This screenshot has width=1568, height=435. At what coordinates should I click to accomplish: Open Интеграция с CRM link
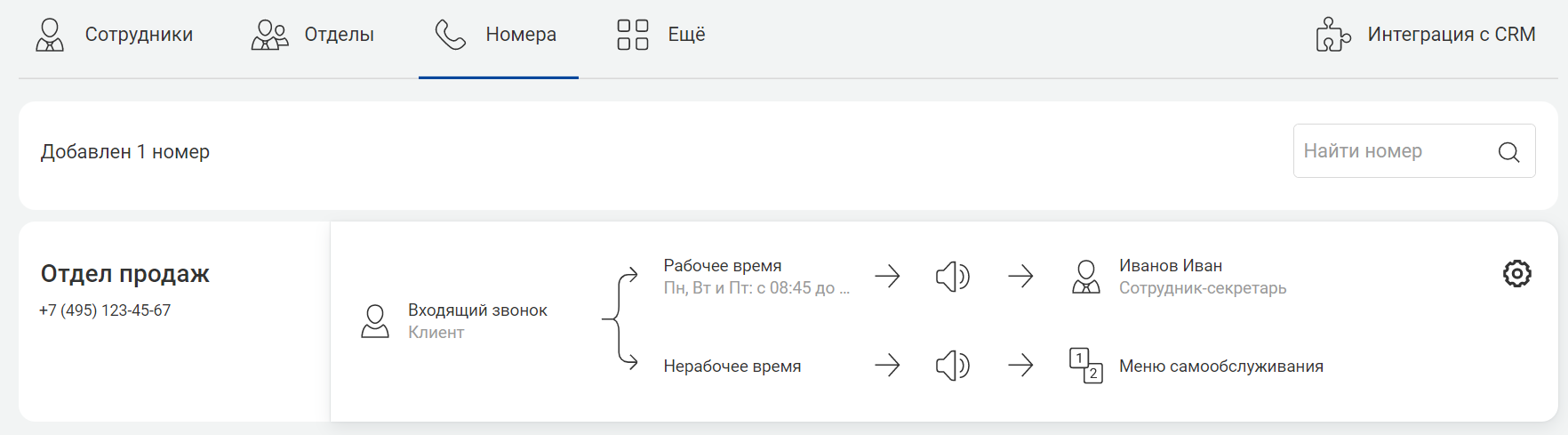tap(1426, 35)
